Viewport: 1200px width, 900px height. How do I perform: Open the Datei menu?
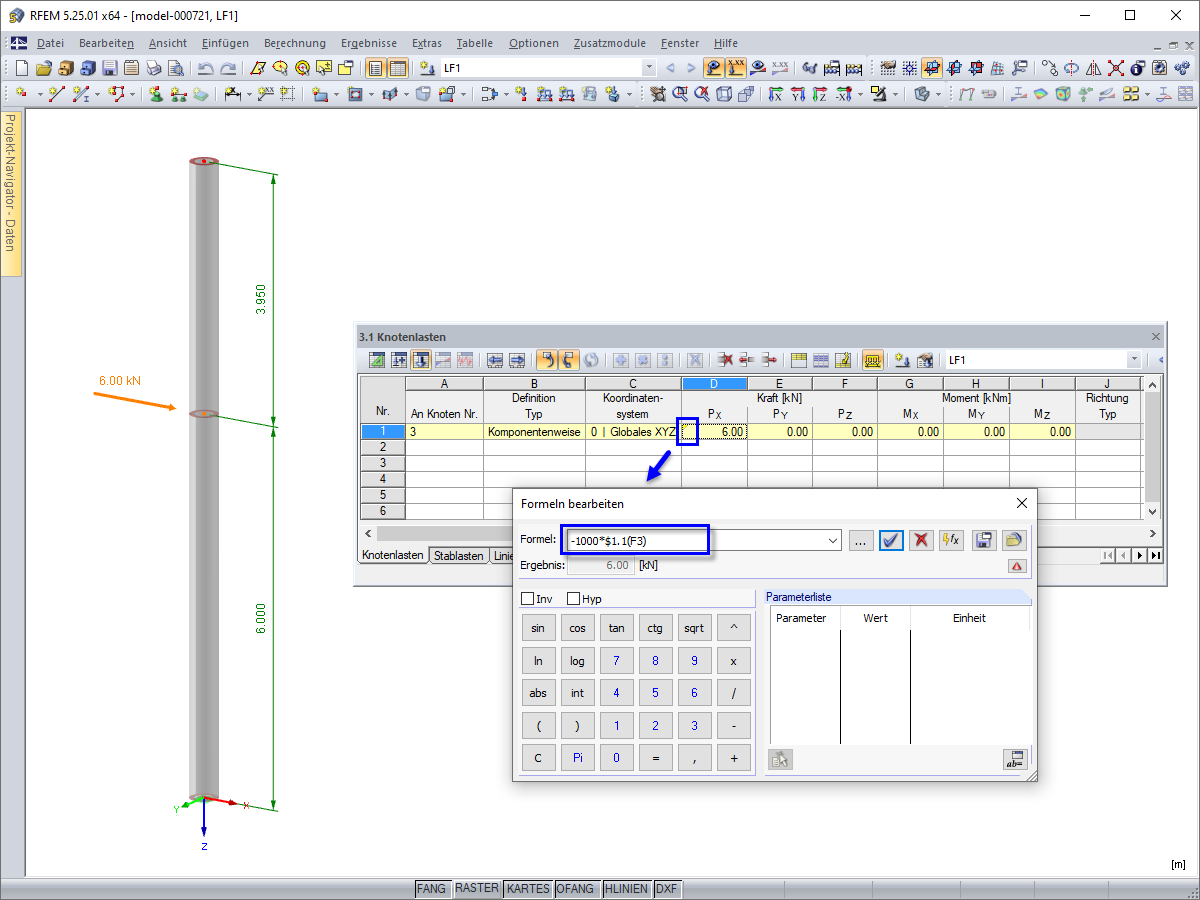click(50, 43)
